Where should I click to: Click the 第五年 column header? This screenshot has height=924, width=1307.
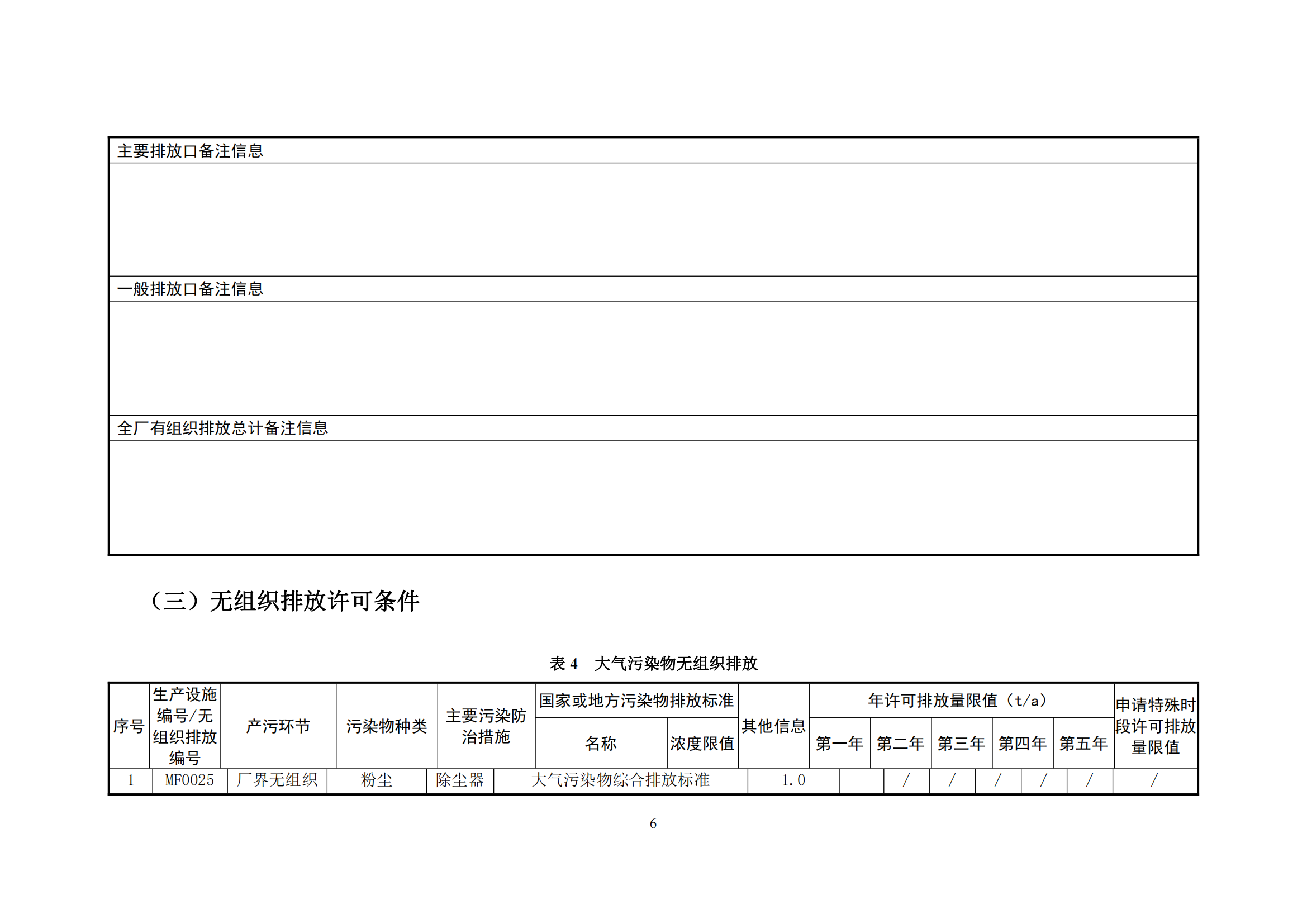pos(1083,744)
